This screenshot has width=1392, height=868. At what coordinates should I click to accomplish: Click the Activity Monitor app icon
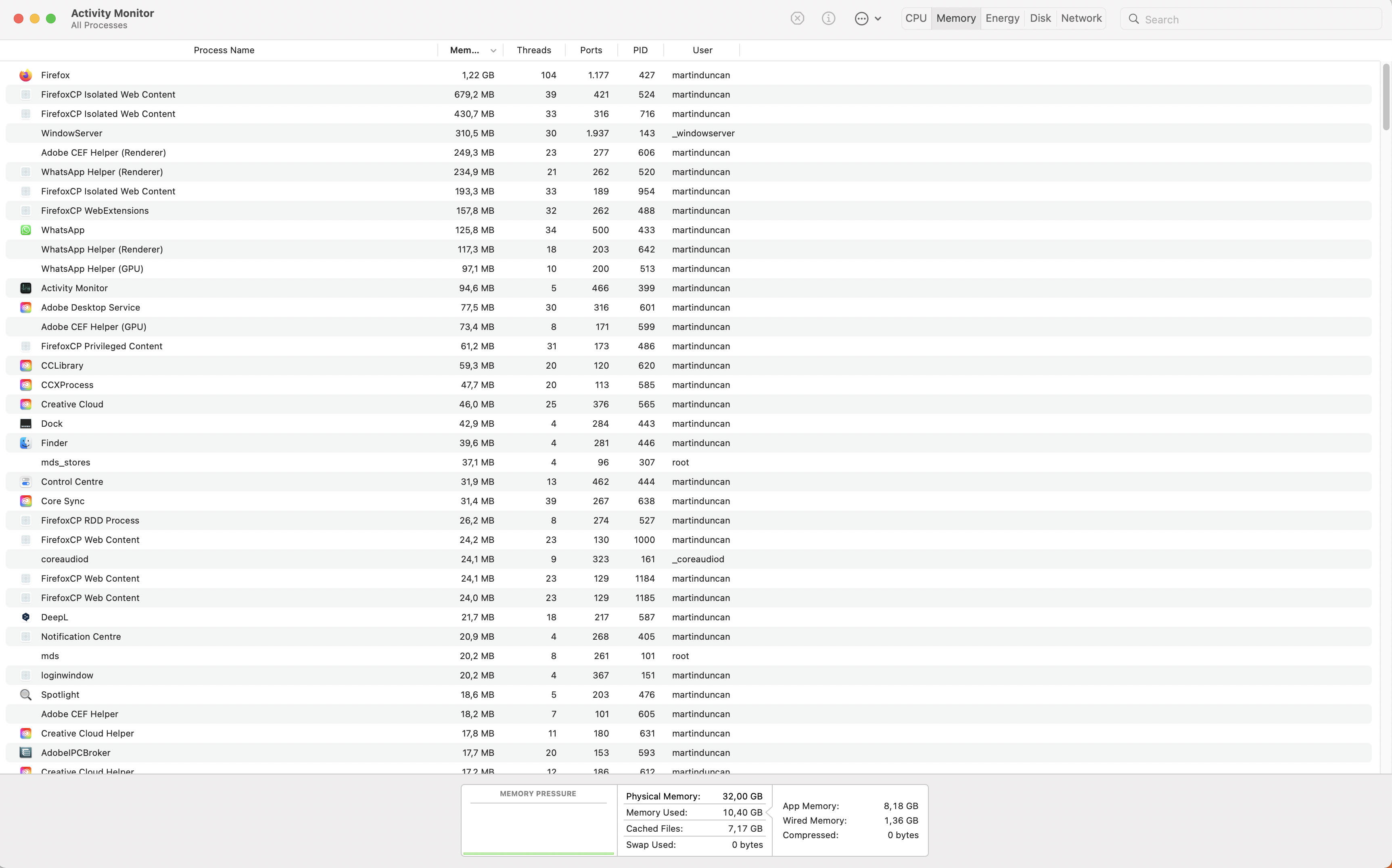(25, 288)
